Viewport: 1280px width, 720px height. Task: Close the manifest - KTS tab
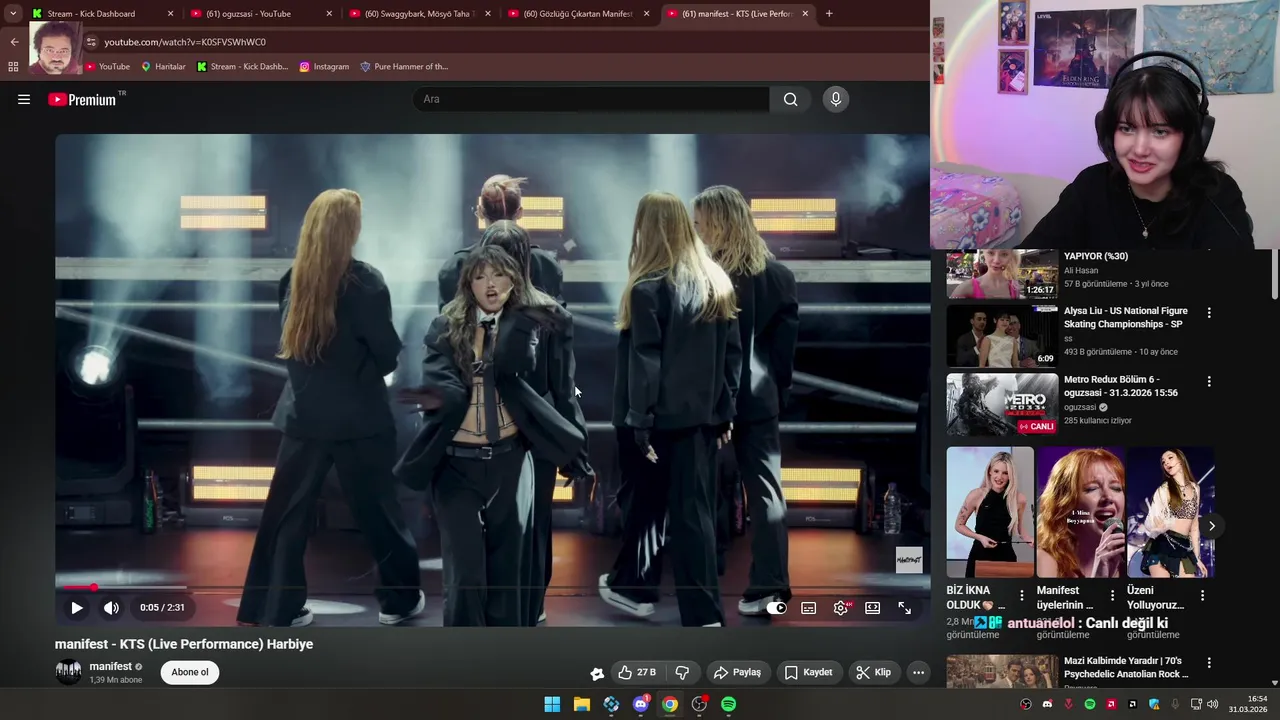[x=805, y=14]
